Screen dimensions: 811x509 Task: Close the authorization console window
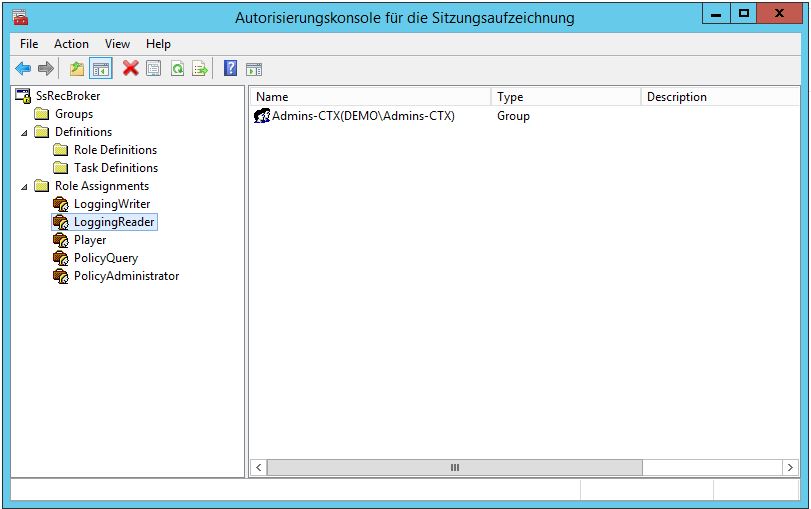779,14
